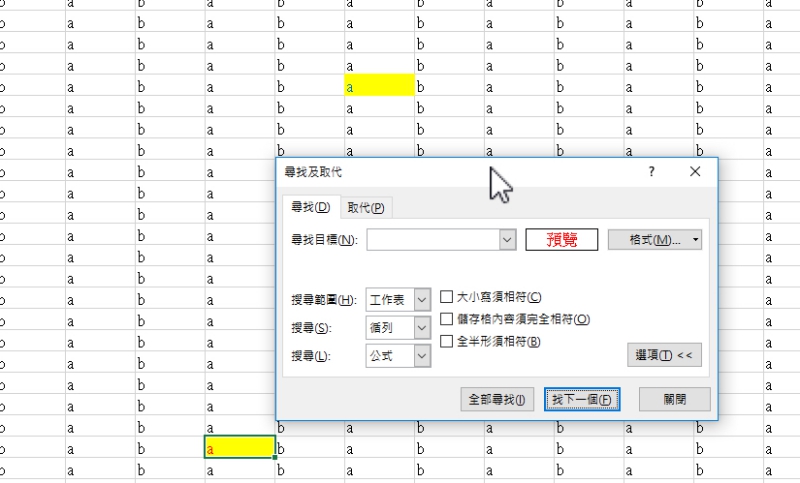Screen dimensions: 800x483
Task: Select the yellow cell with green 'a'
Action: coord(380,85)
